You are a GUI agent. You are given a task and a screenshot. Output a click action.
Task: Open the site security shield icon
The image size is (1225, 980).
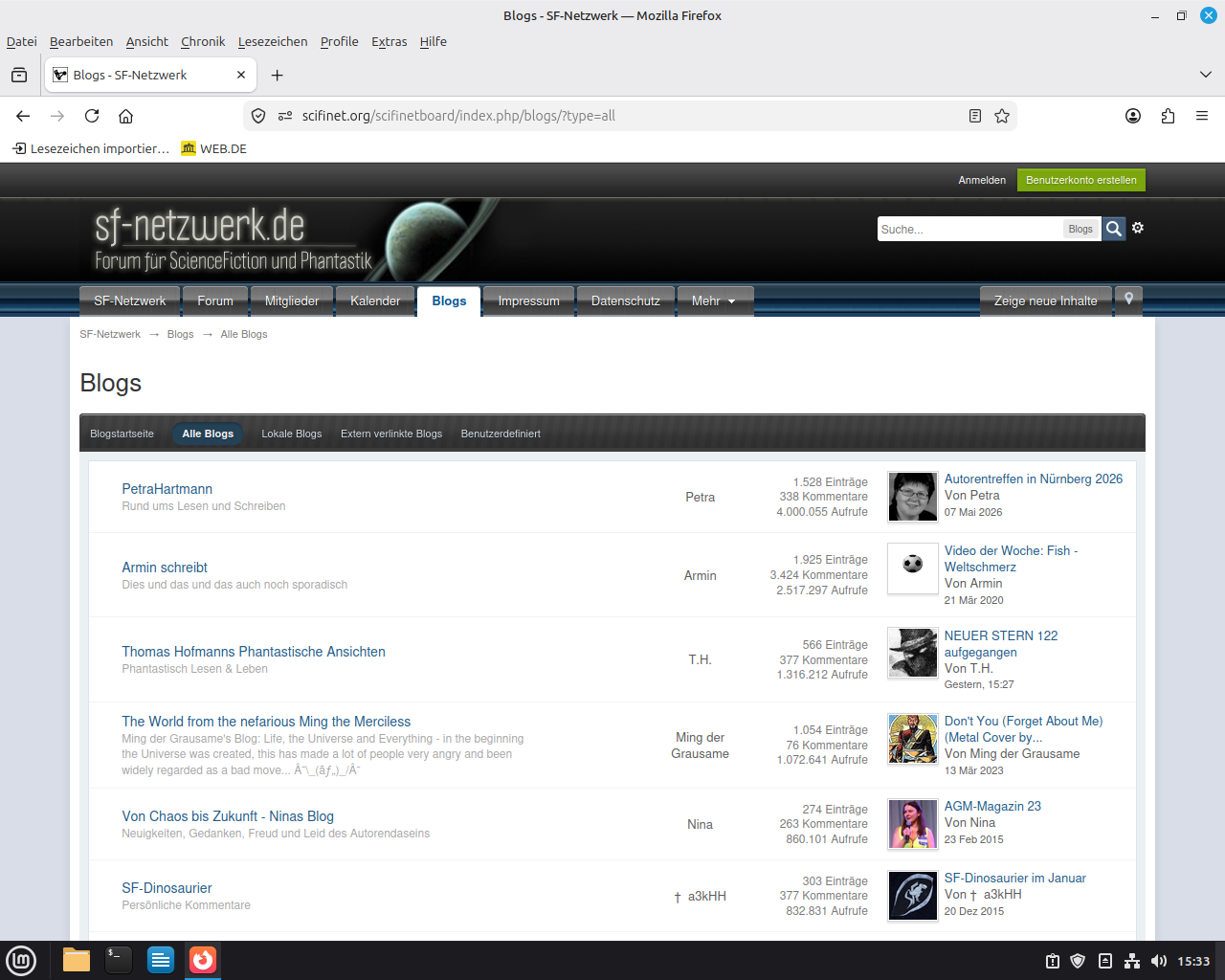(258, 116)
